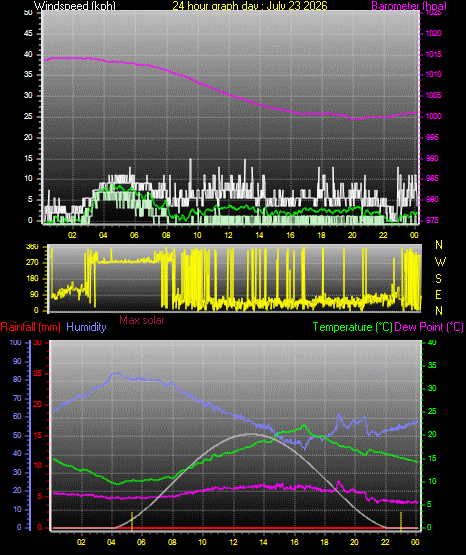
Task: Click the 12 hour label under windspeed graph
Action: [x=228, y=235]
